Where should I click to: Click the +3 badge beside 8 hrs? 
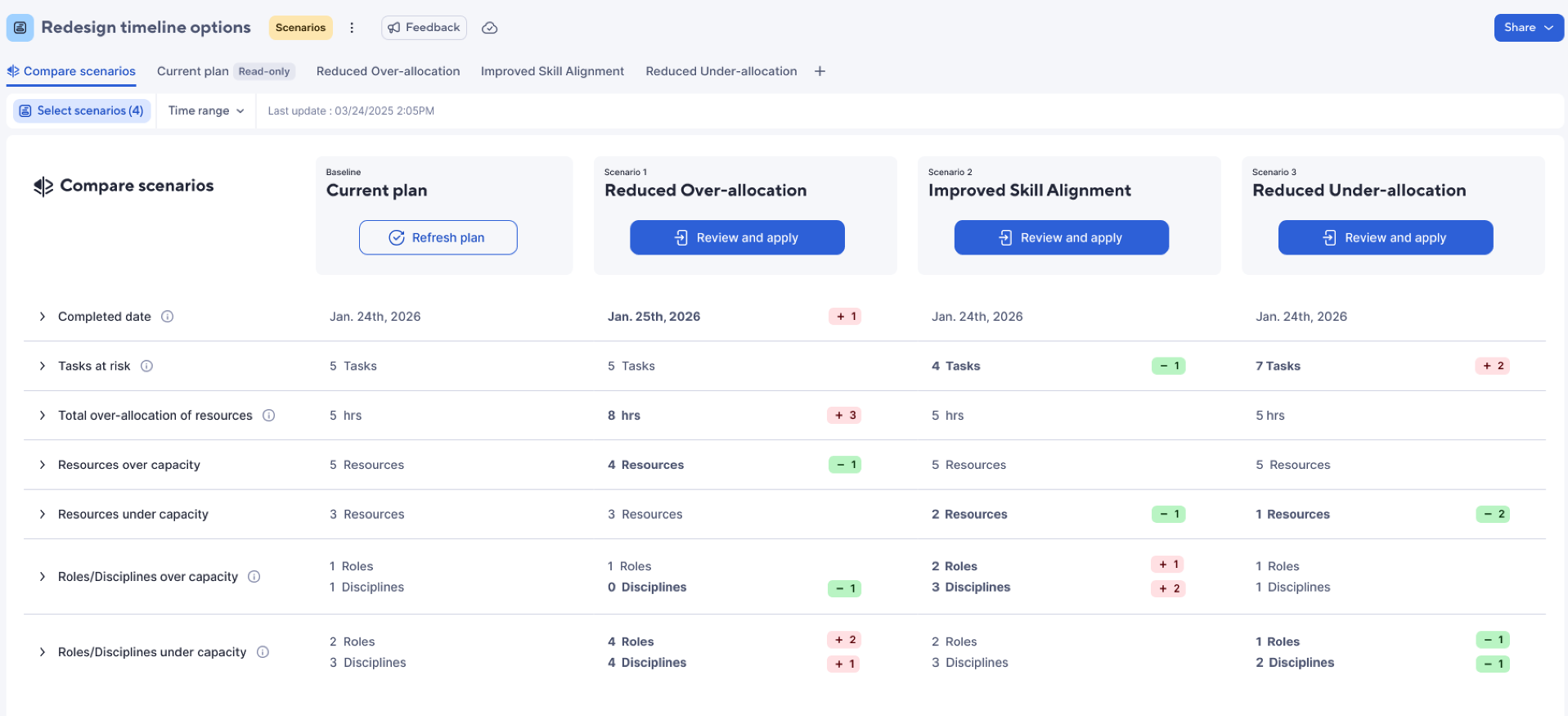[x=844, y=416]
